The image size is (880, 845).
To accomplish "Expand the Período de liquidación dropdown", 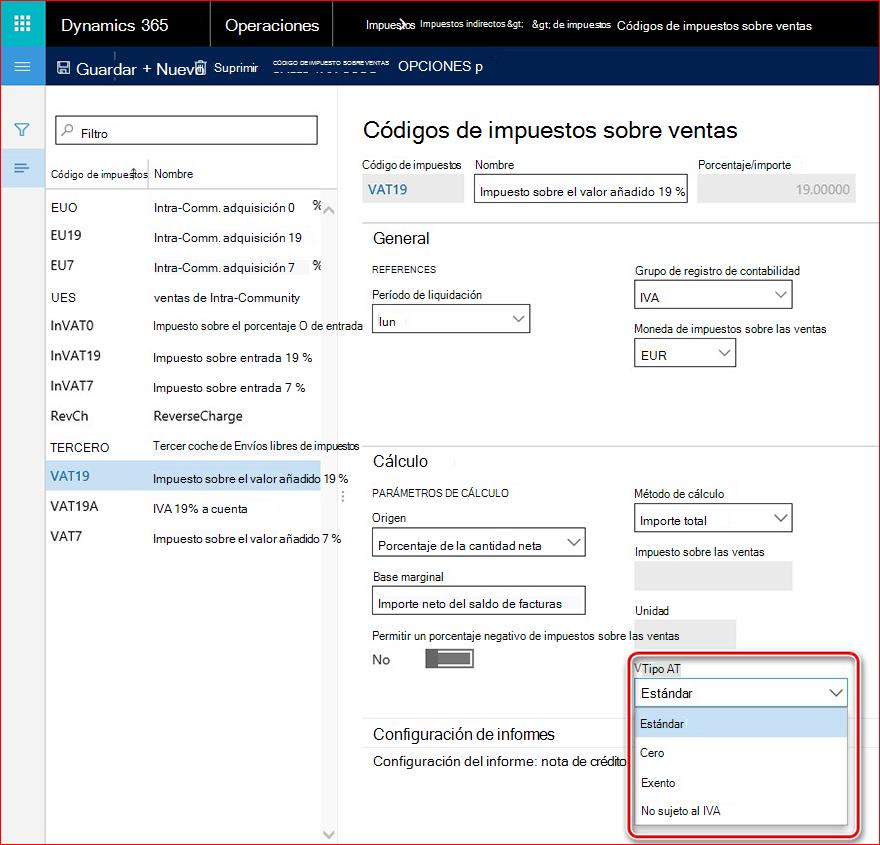I will pyautogui.click(x=451, y=319).
